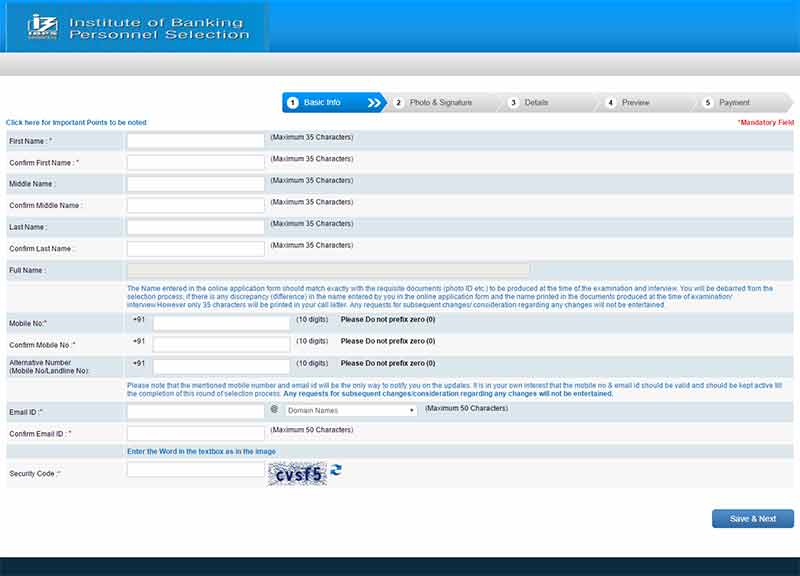Screen dimensions: 800x576
Task: Click the double-arrow chevron after Basic Info
Action: pos(375,102)
